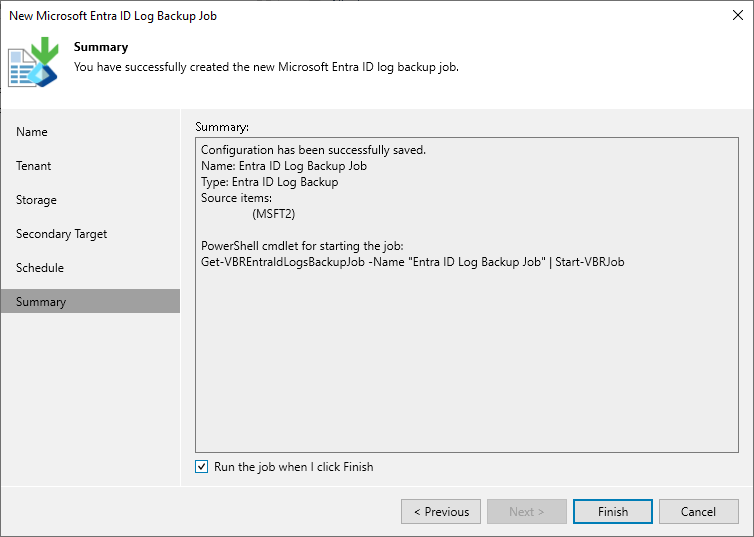Image resolution: width=754 pixels, height=537 pixels.
Task: Select the Summary step in sidebar
Action: click(90, 301)
